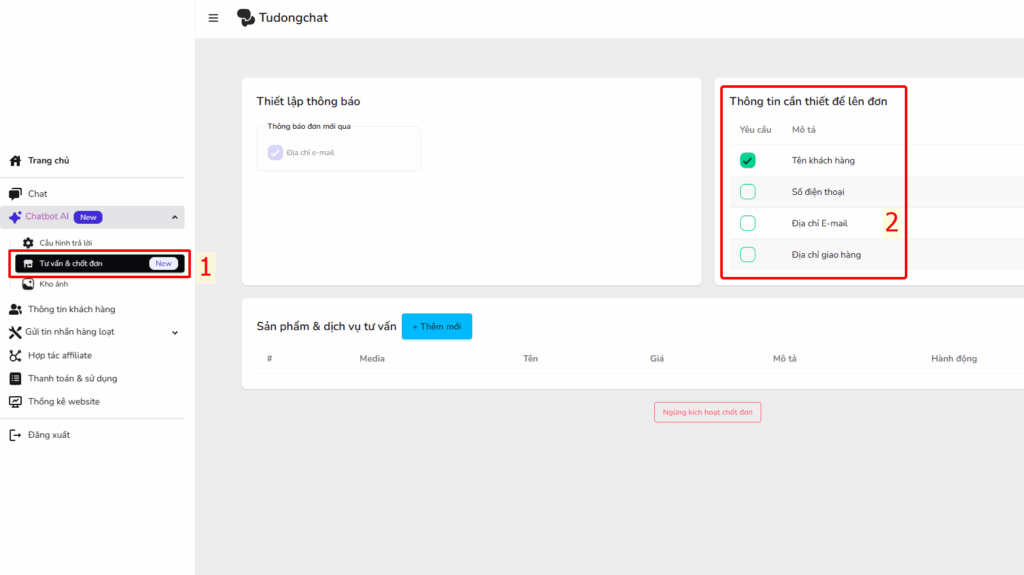Expand the Gửi tin nhắn hàng loạt chevron
This screenshot has height=575, width=1024.
point(174,333)
